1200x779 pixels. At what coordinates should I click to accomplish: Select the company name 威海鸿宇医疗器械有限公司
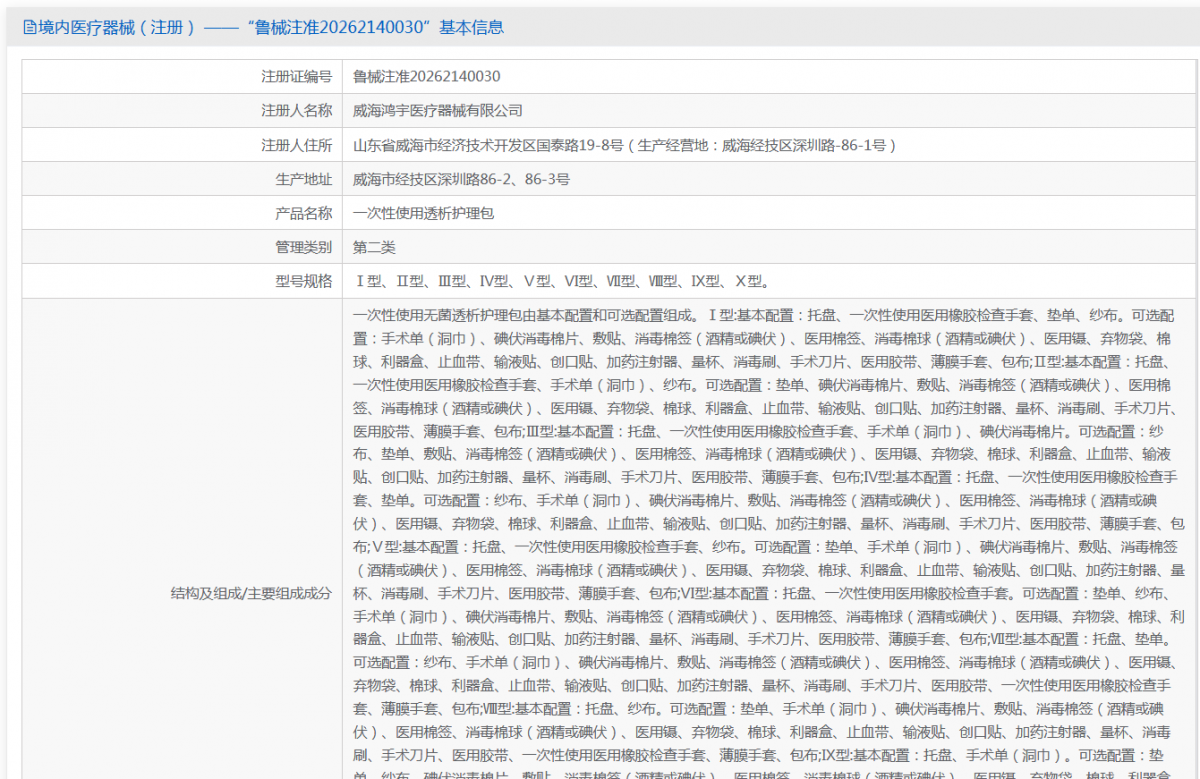[435, 110]
